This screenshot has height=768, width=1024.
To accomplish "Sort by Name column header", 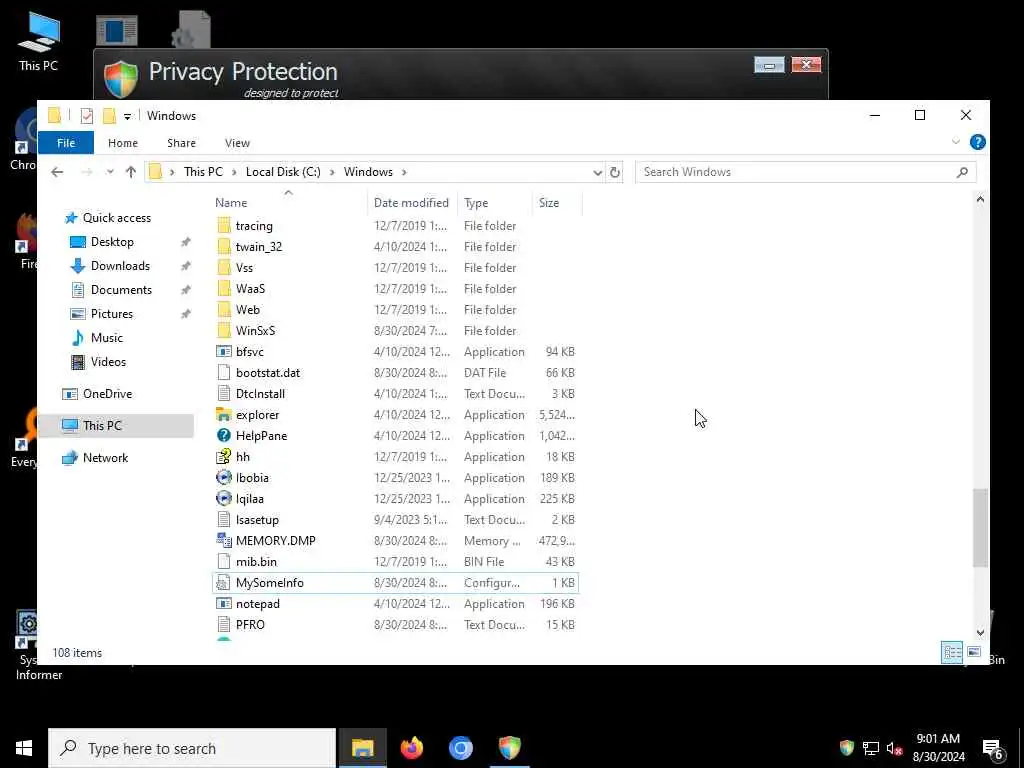I will click(231, 203).
